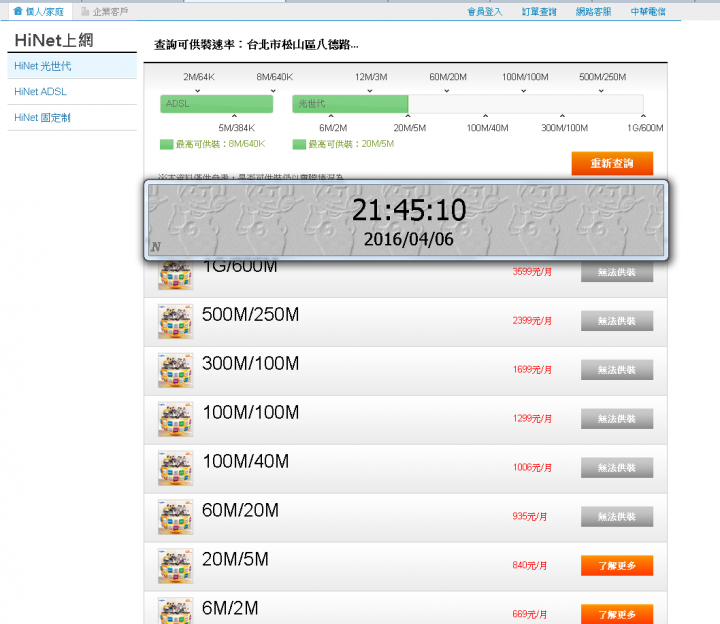Click 無法供裝 button for 60M/20M plan

click(x=617, y=517)
